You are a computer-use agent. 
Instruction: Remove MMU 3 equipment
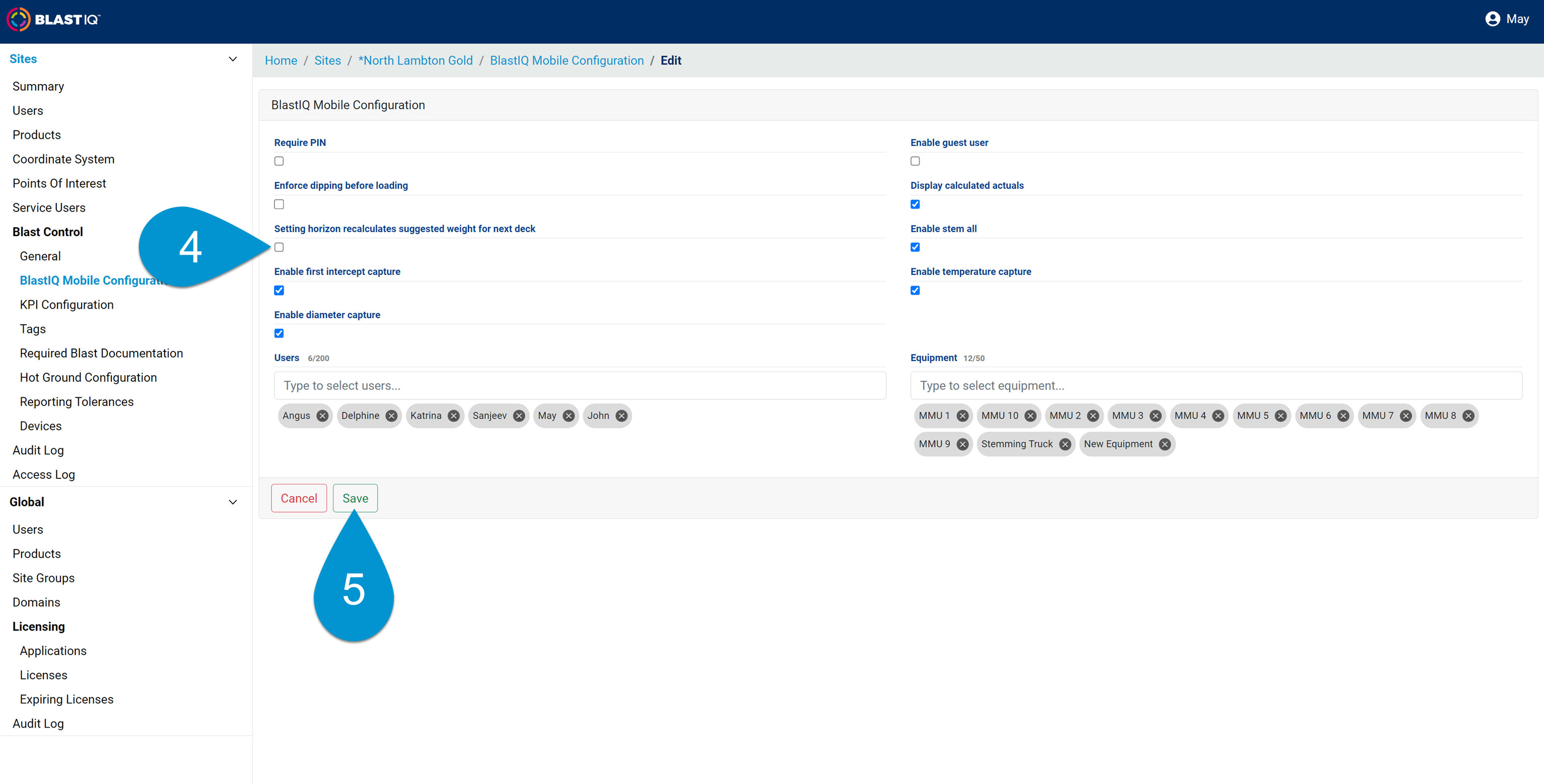pos(1156,415)
